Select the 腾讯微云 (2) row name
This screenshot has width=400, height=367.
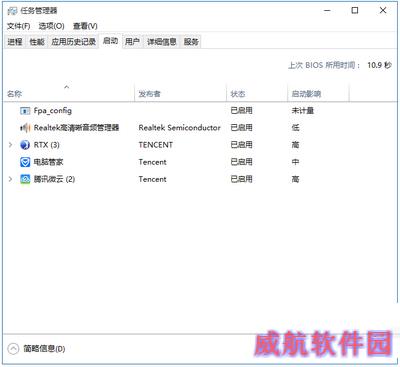[54, 179]
